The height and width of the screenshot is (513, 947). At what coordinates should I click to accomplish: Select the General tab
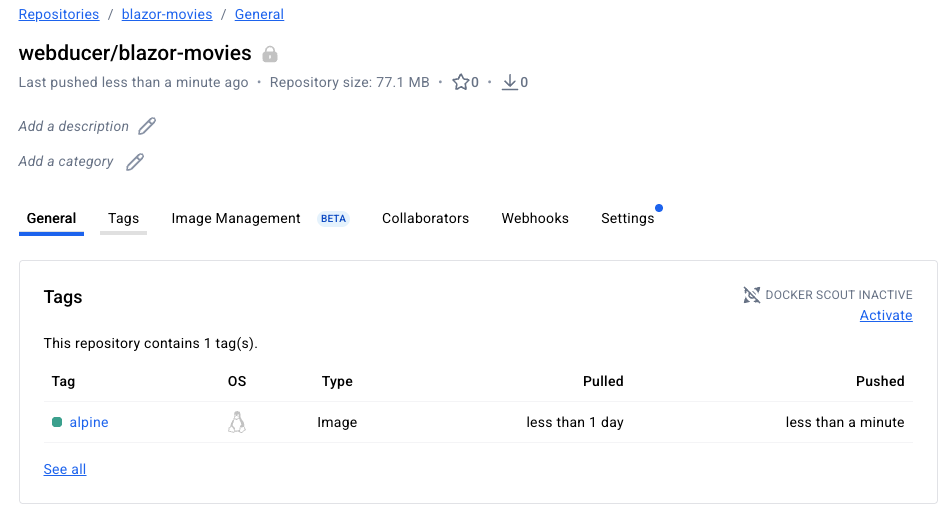[x=51, y=218]
